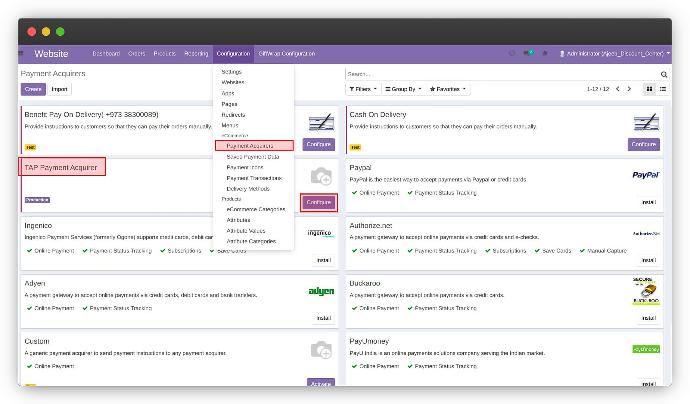Image resolution: width=690 pixels, height=404 pixels.
Task: Click the Cash On Delivery transfer icon
Action: click(645, 123)
